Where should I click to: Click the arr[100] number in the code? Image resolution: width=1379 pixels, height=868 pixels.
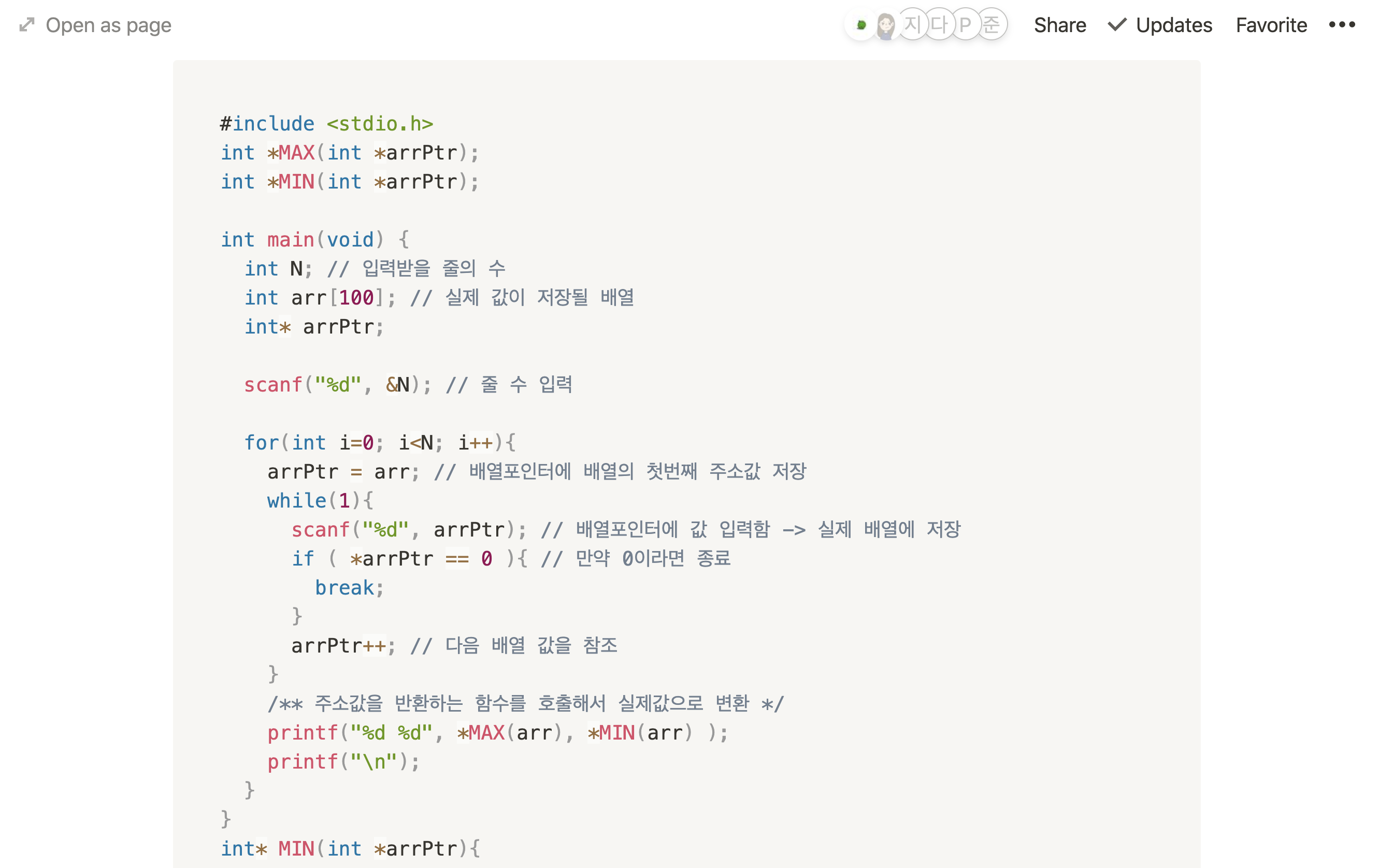coord(356,298)
